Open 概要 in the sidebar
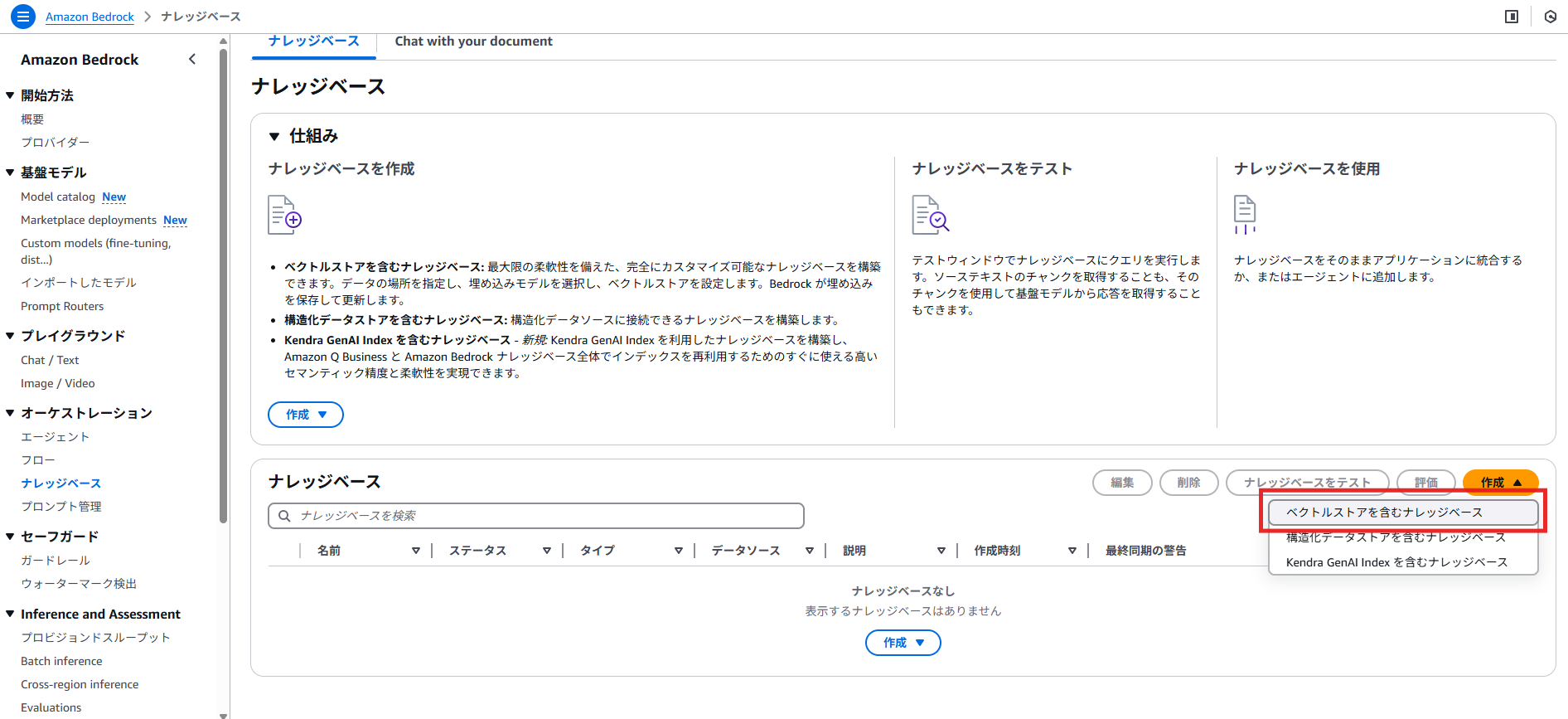This screenshot has width=1568, height=719. [32, 119]
